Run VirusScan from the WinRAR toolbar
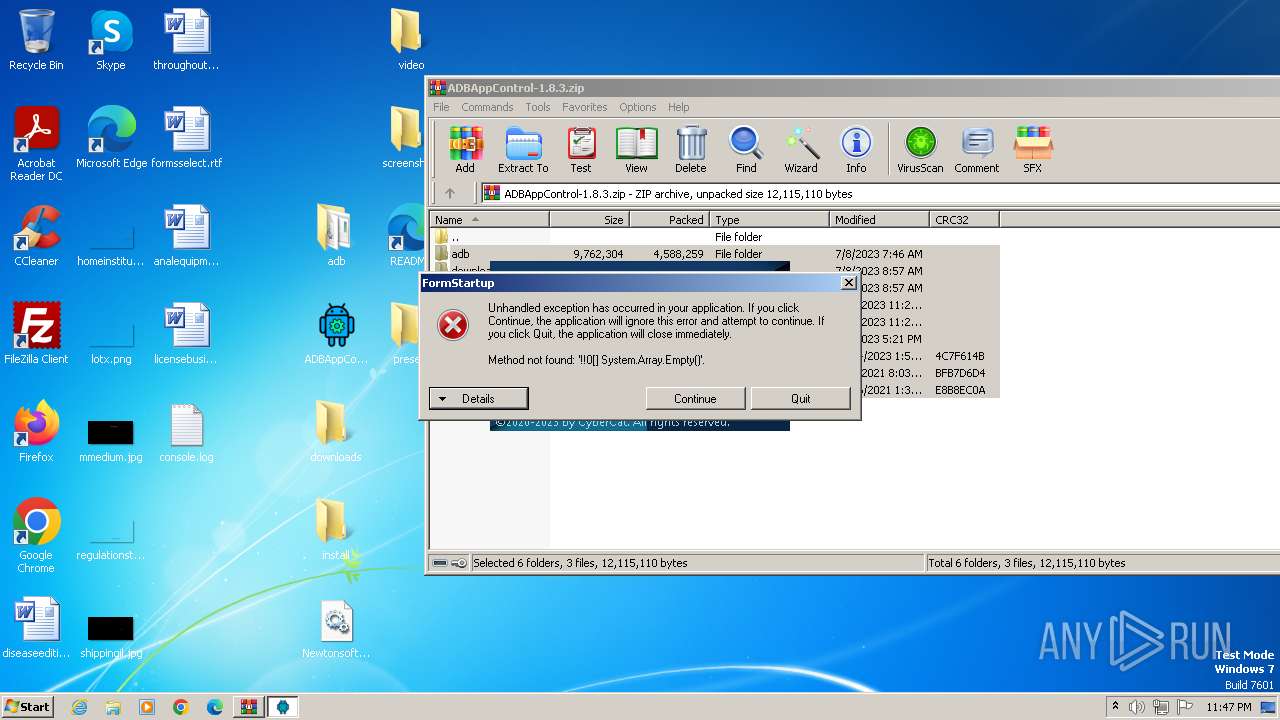Image resolution: width=1280 pixels, height=720 pixels. [920, 150]
